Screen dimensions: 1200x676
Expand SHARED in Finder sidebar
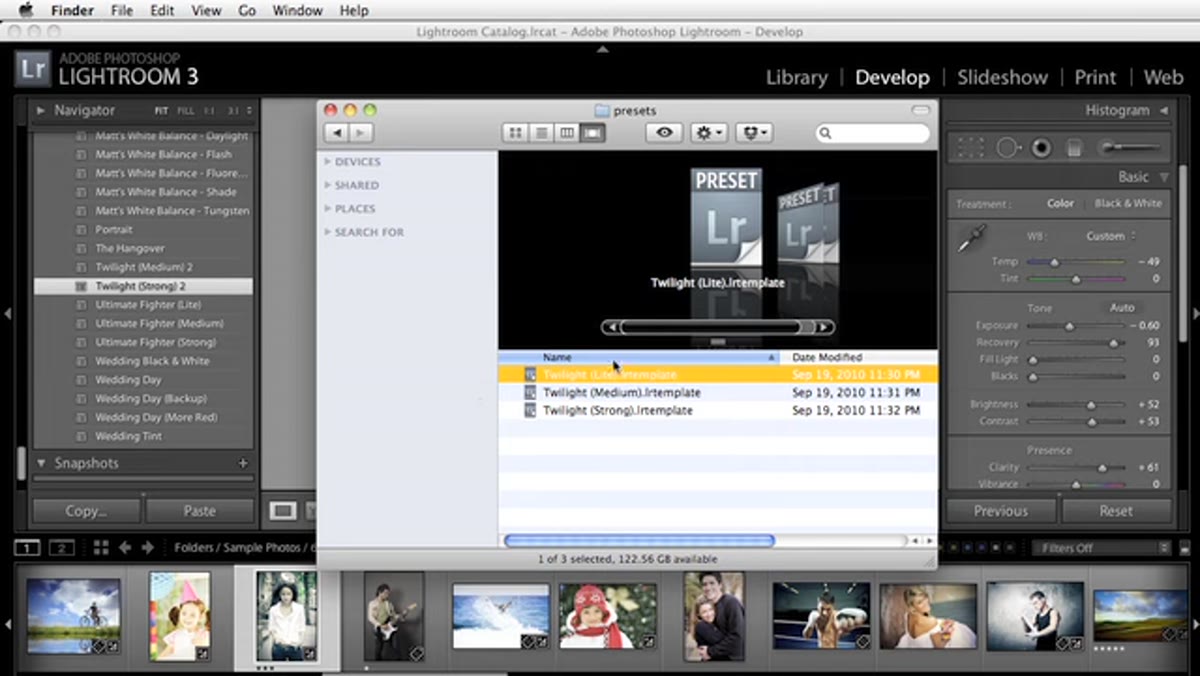[x=328, y=185]
